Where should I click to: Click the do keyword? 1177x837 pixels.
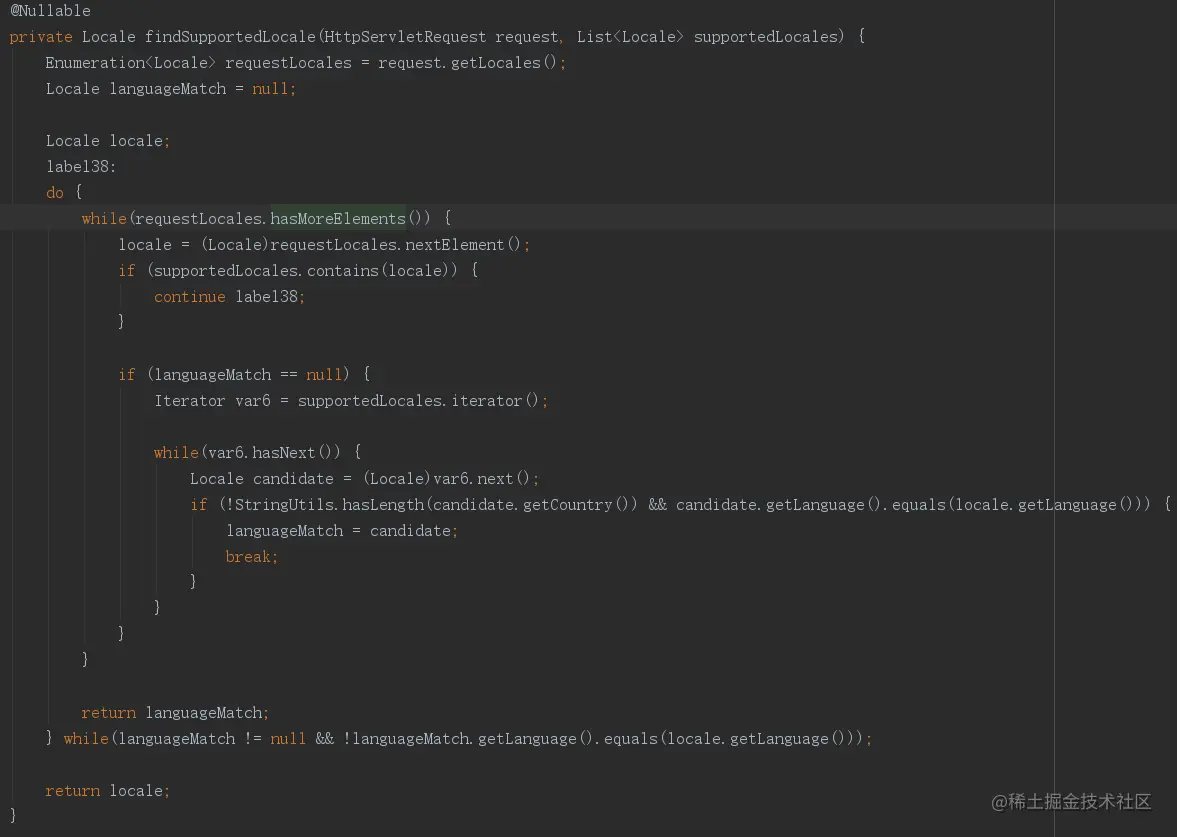54,193
